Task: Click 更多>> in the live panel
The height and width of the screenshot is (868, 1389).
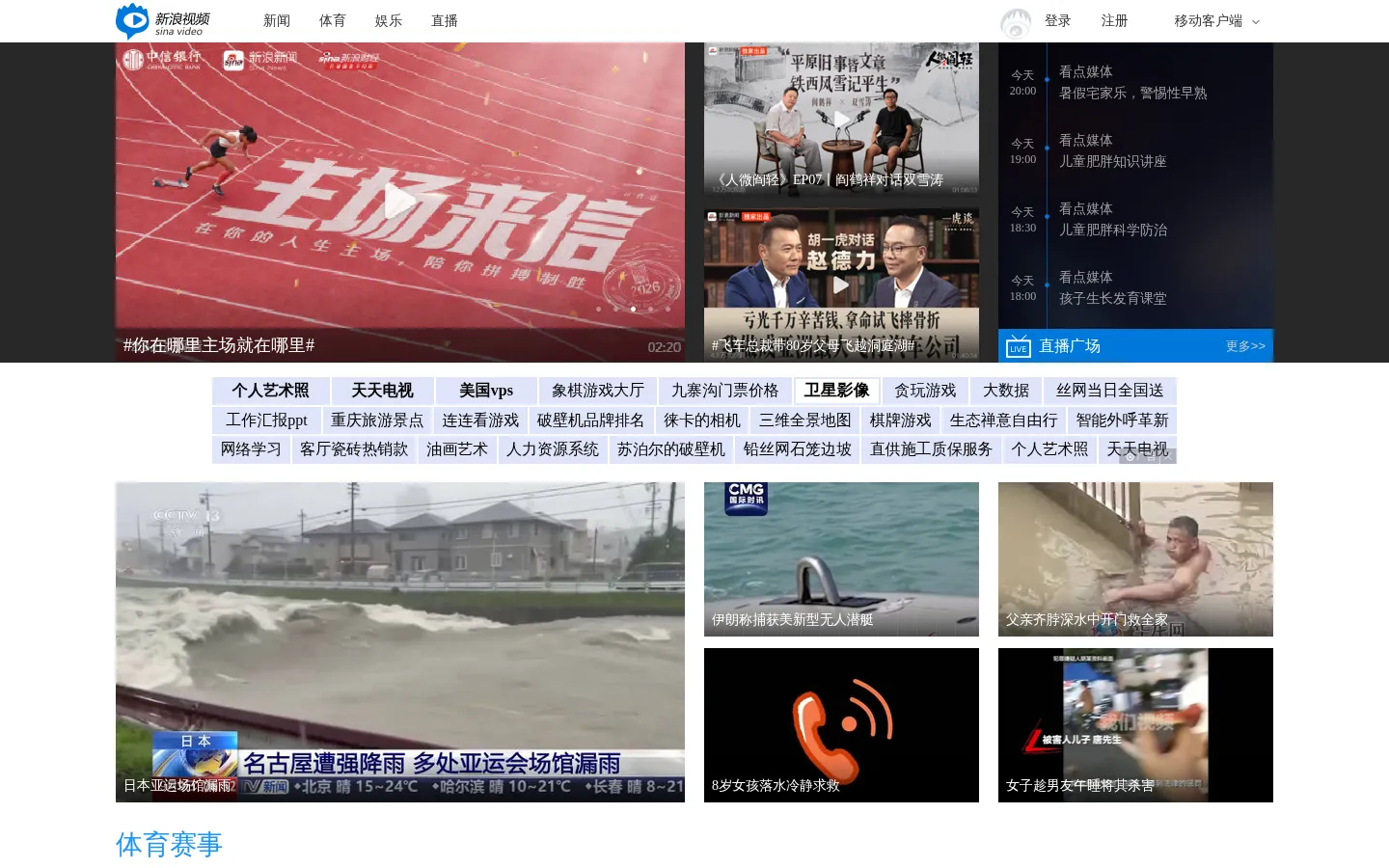Action: 1245,346
